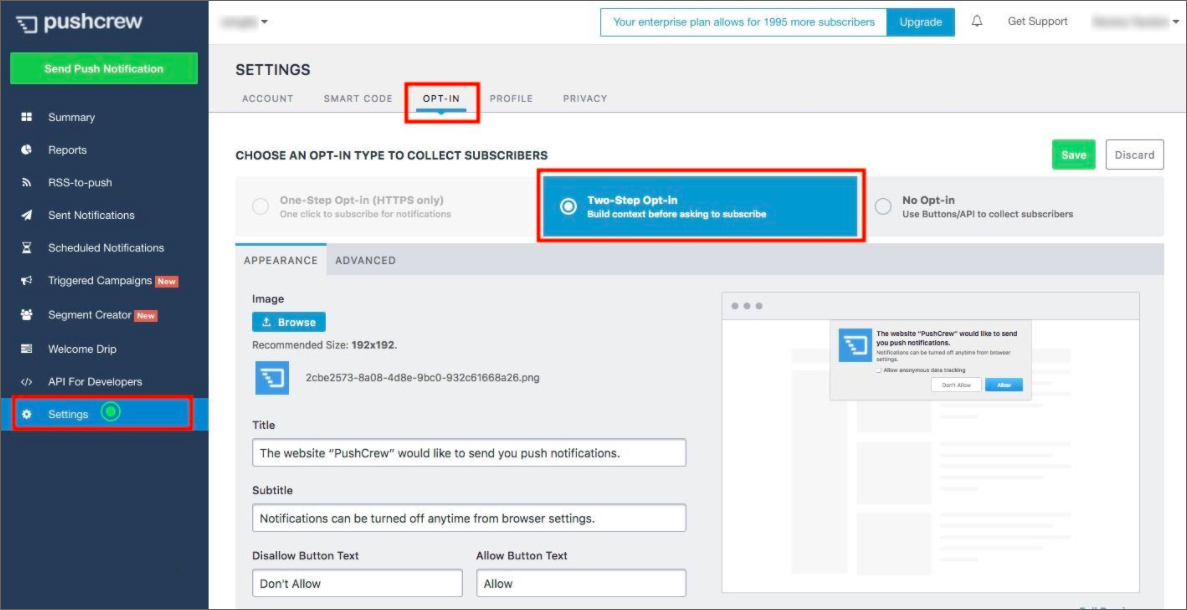Switch to the PROFILE tab
This screenshot has width=1187, height=610.
point(511,98)
